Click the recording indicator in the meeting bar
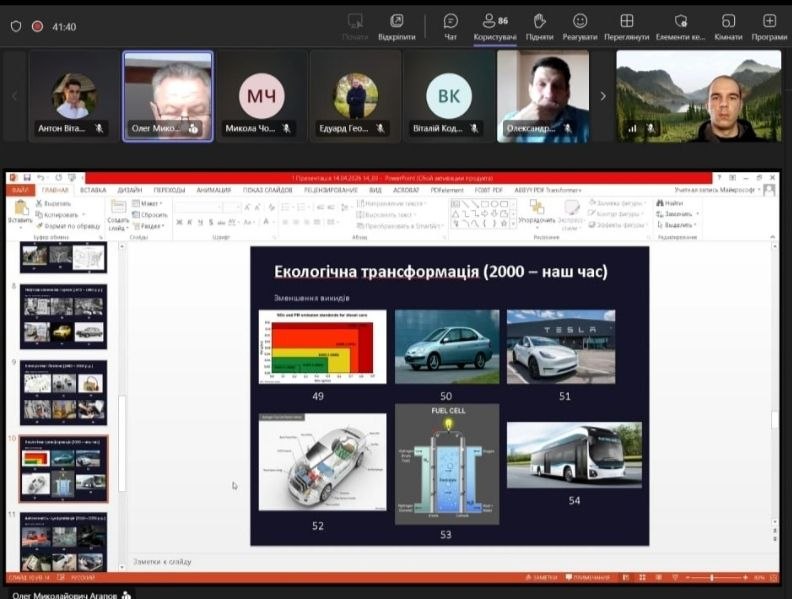Image resolution: width=792 pixels, height=599 pixels. pyautogui.click(x=38, y=27)
